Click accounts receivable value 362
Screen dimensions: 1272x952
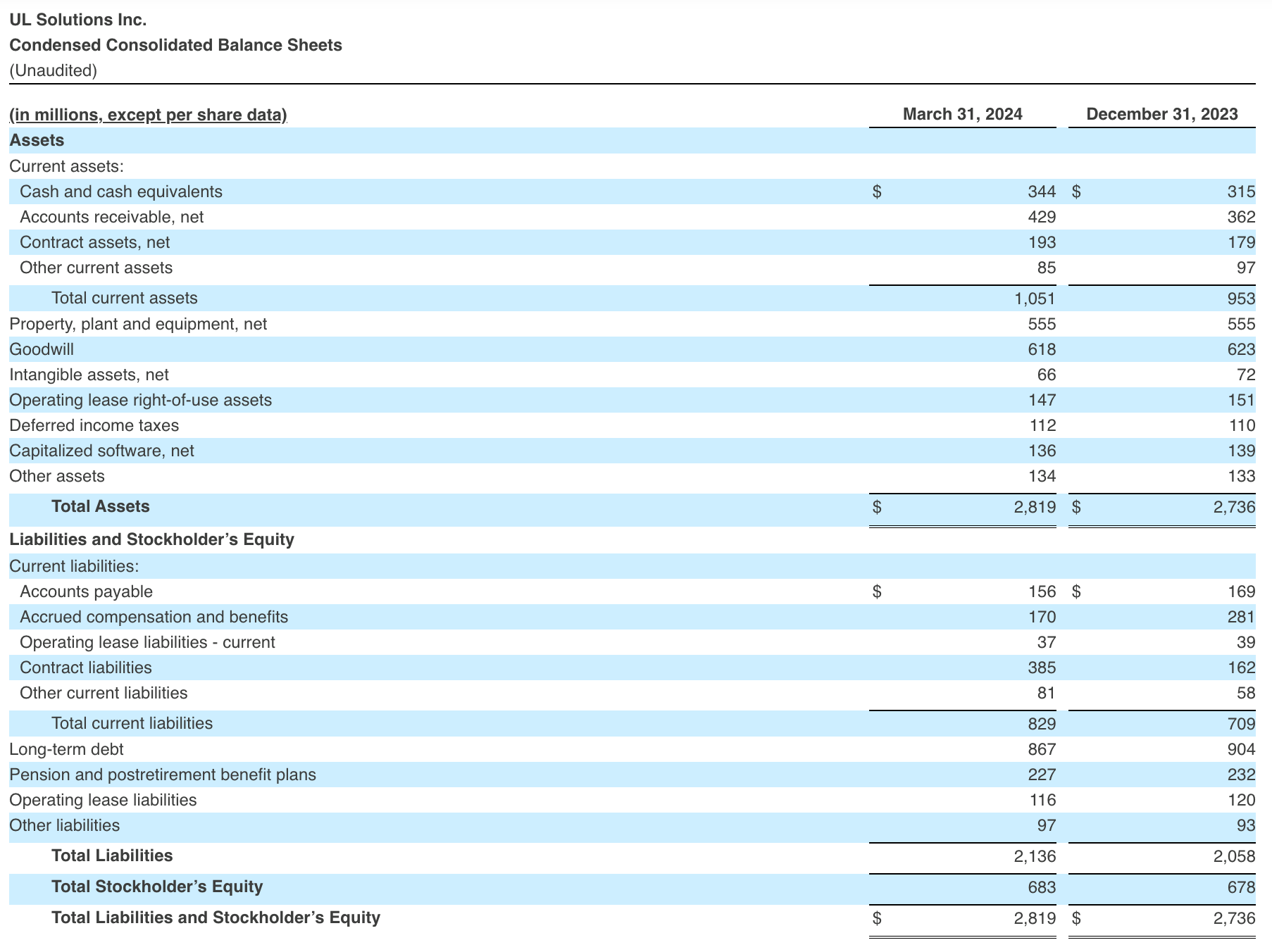pos(1241,217)
